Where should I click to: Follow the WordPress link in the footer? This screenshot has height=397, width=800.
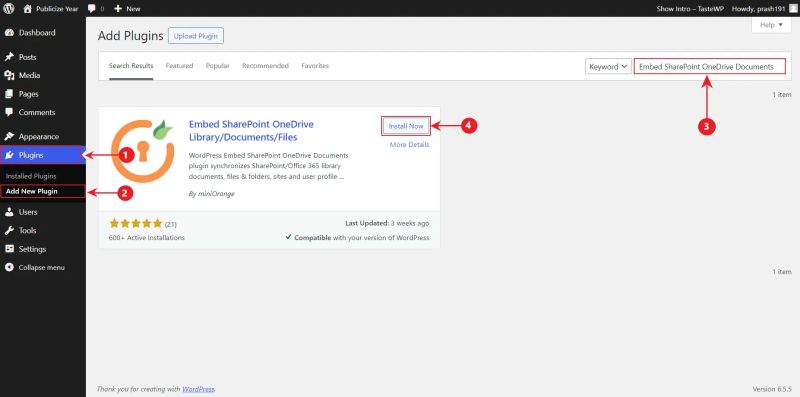198,389
